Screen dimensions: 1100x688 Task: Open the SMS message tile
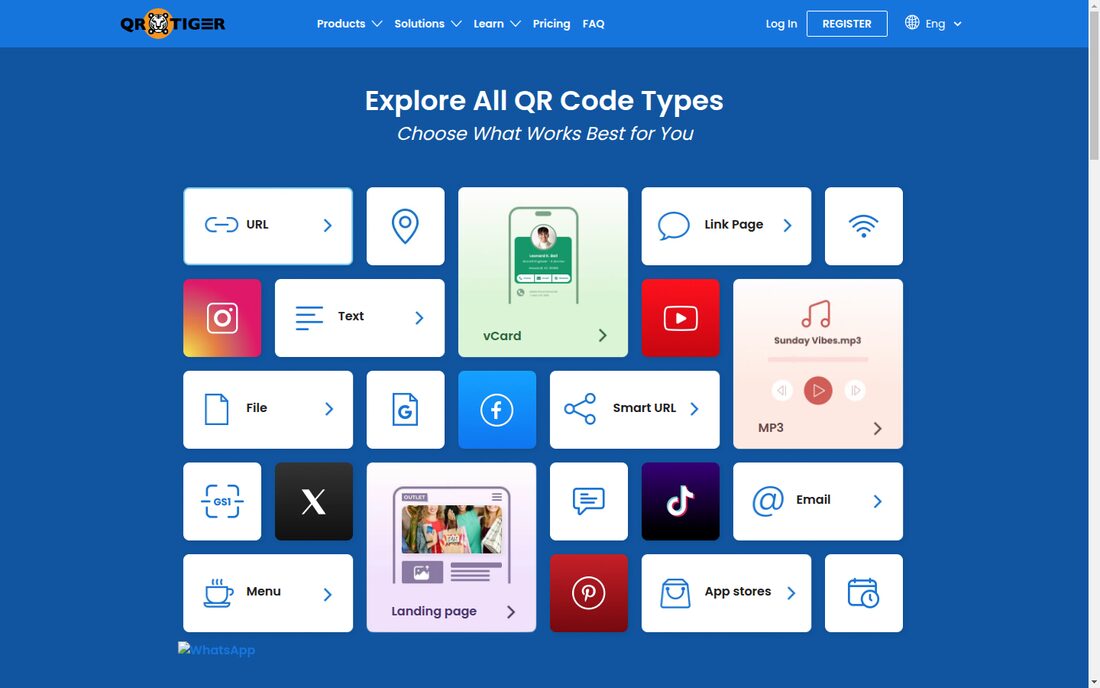589,501
